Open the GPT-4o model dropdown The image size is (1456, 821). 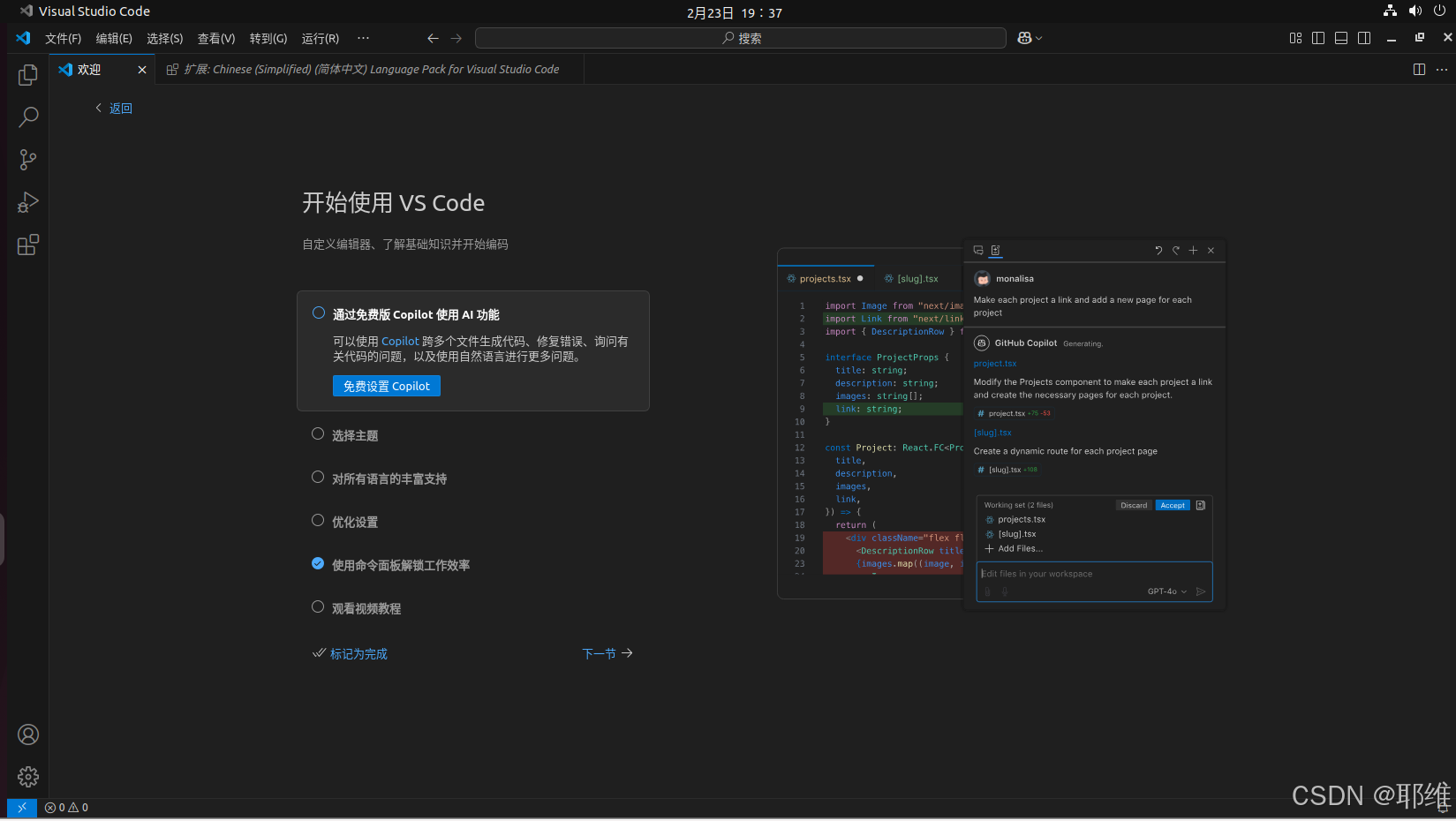1166,591
